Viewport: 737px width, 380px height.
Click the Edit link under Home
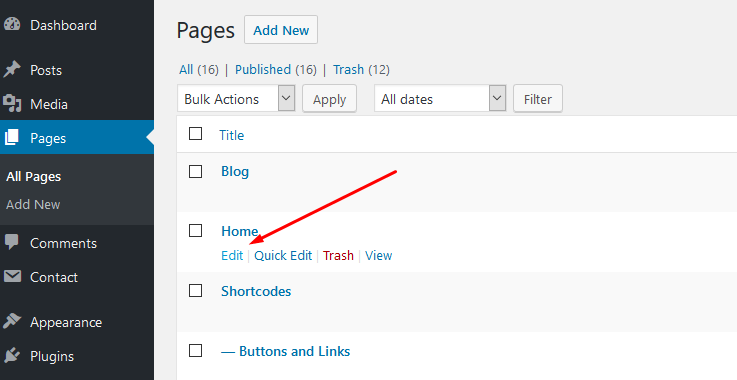click(x=232, y=255)
